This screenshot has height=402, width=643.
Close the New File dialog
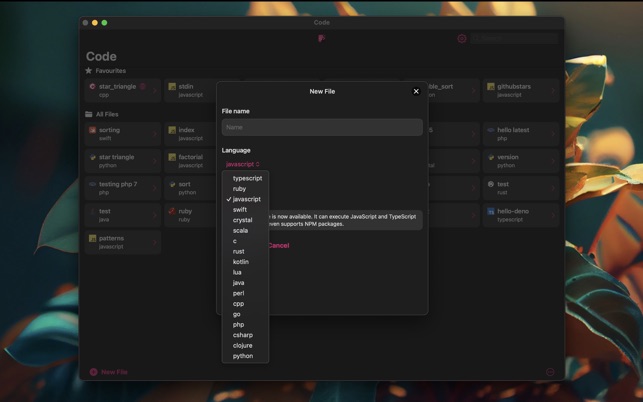(x=416, y=91)
